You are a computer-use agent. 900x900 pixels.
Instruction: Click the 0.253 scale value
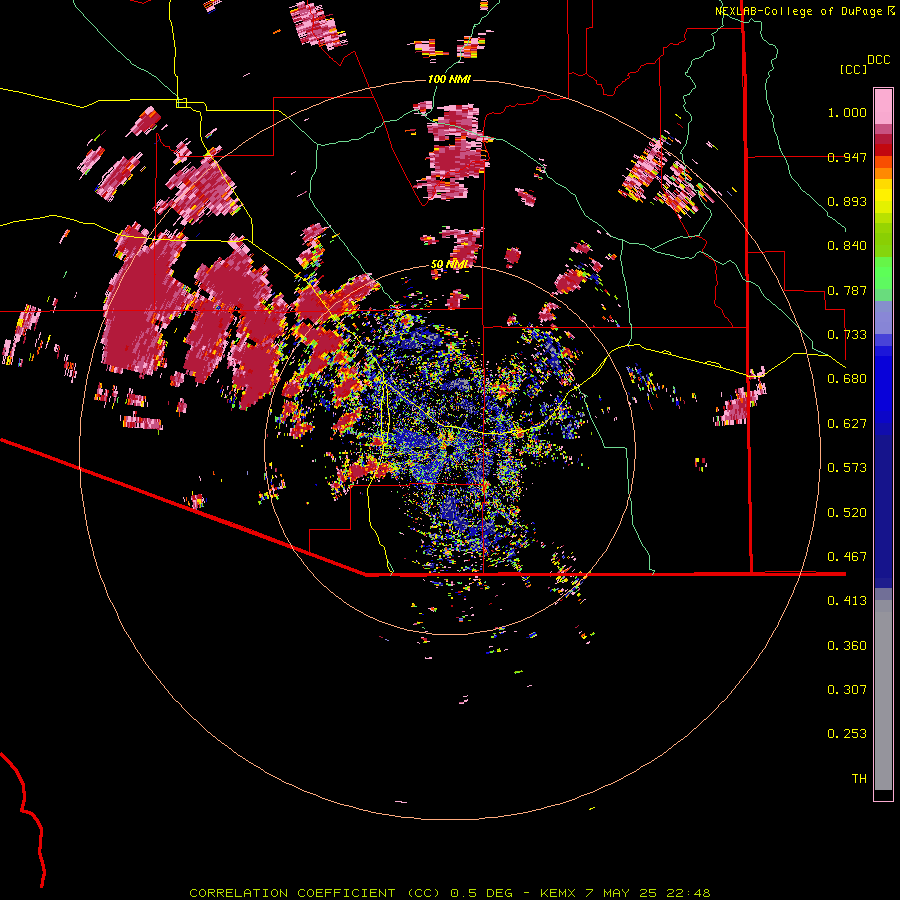(847, 734)
